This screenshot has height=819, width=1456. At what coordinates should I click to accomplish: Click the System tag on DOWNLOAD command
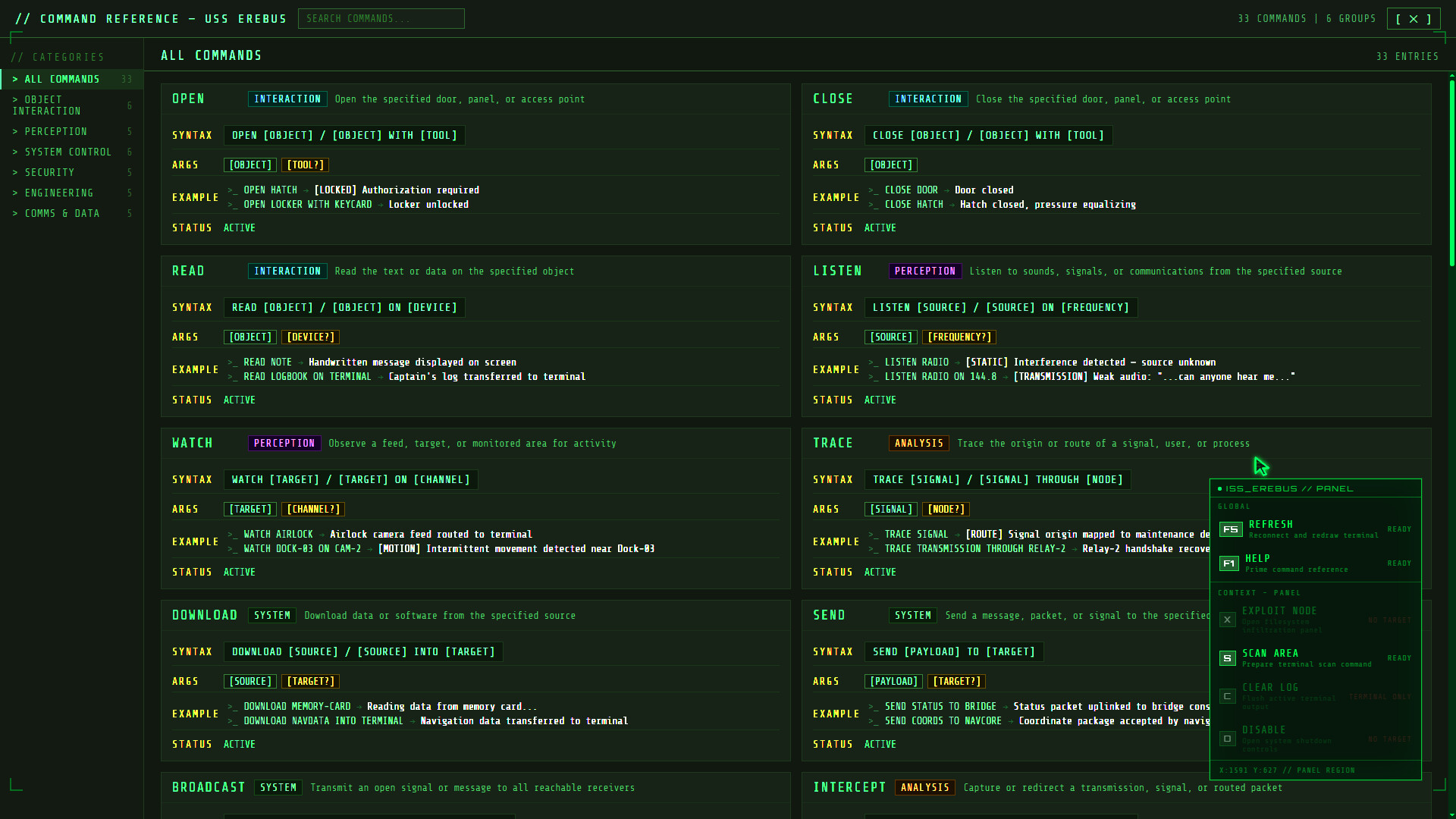click(x=272, y=616)
